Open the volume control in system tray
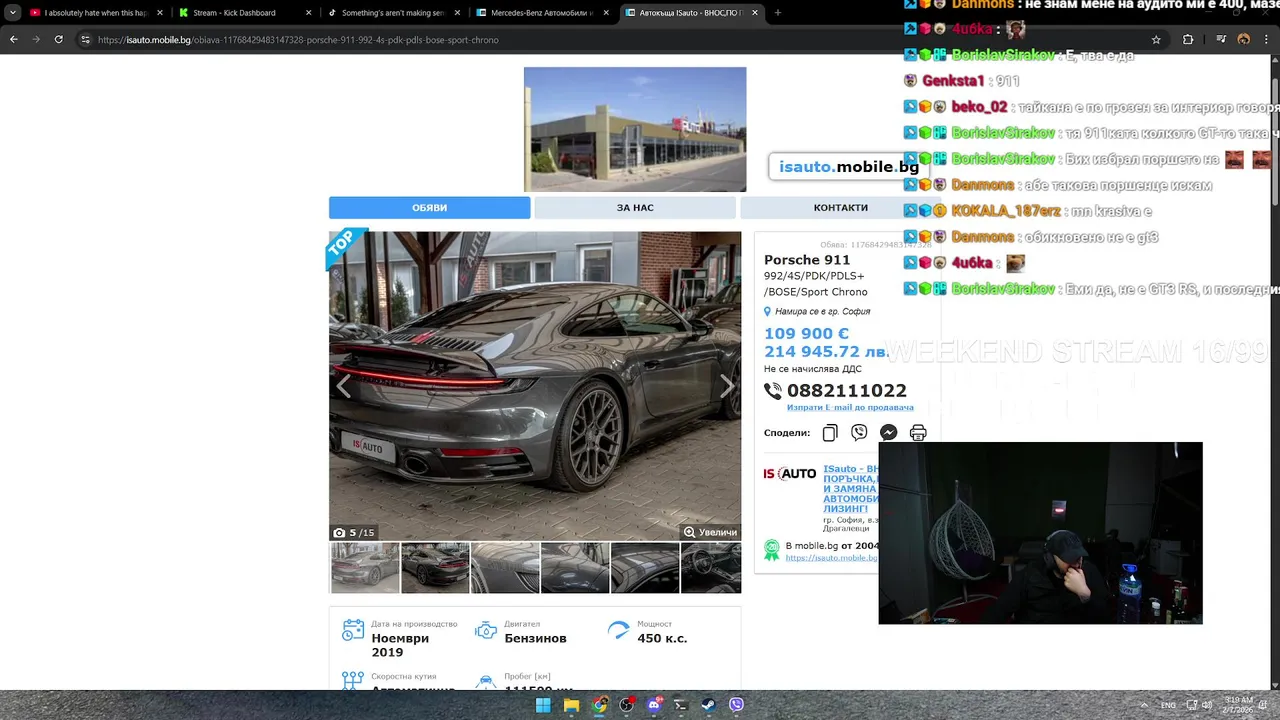1280x720 pixels. pyautogui.click(x=1205, y=705)
